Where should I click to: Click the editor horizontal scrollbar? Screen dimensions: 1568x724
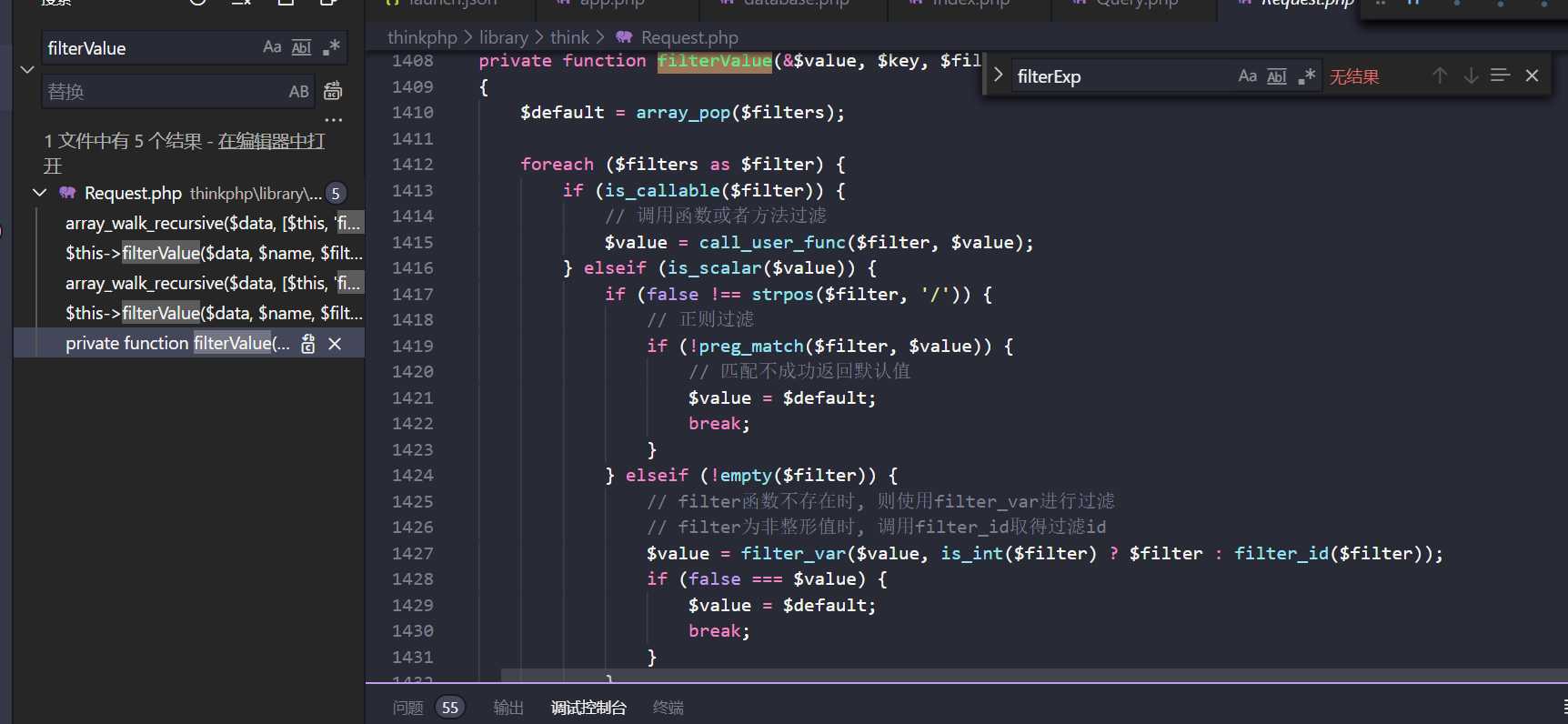pyautogui.click(x=1034, y=676)
